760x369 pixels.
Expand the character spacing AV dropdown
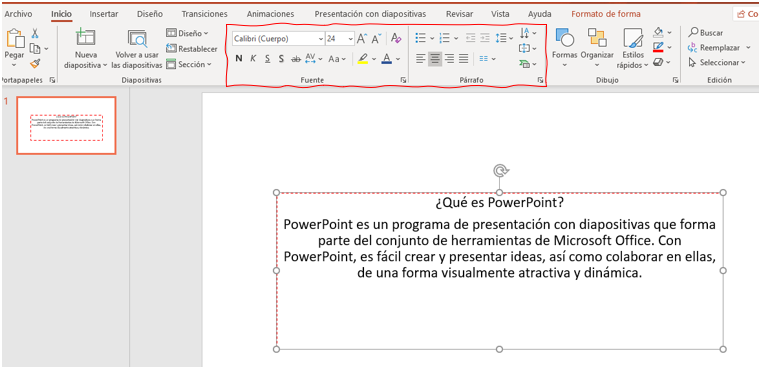(x=320, y=59)
